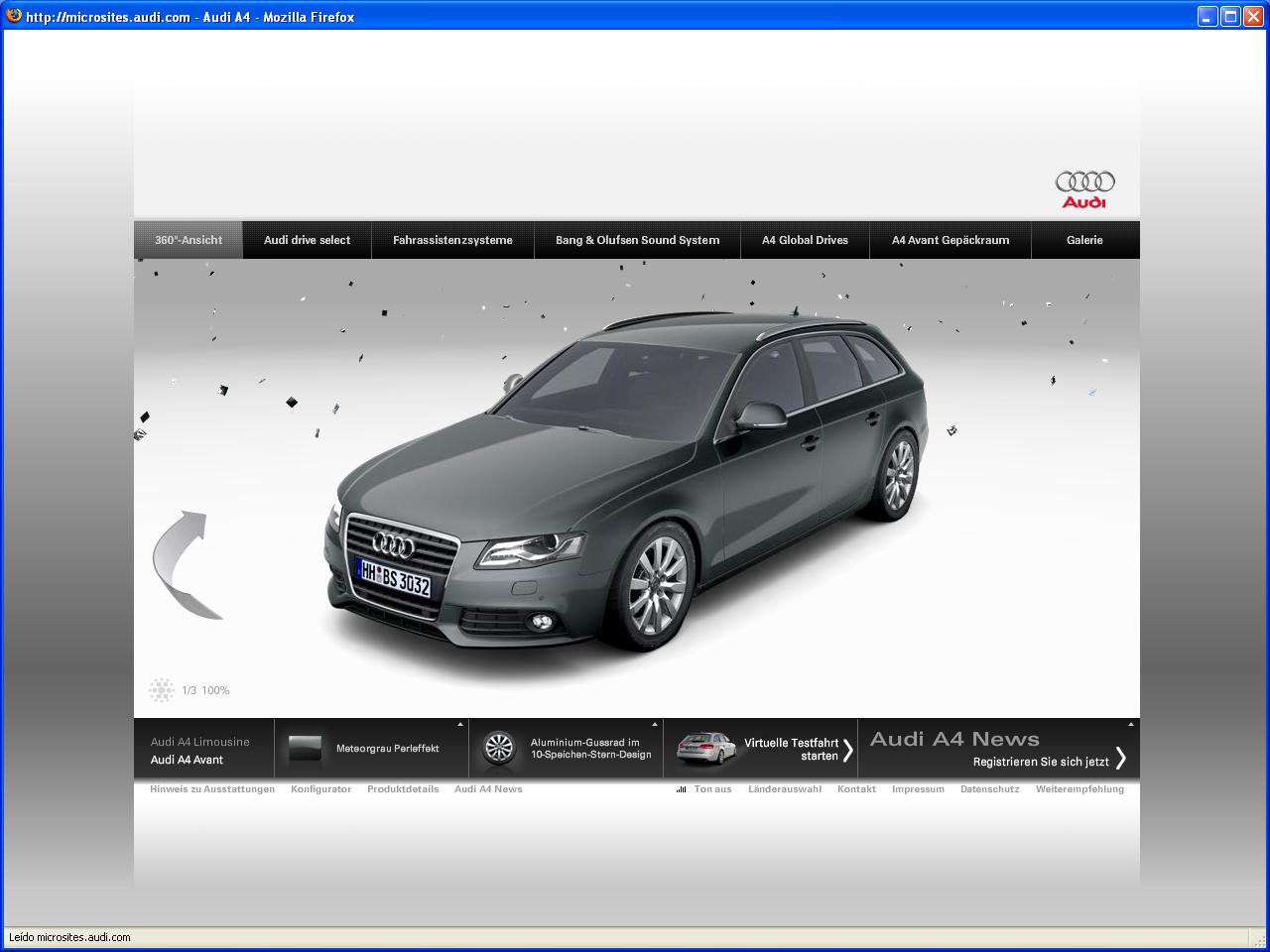Click the Audi A4 News headline
The width and height of the screenshot is (1270, 952).
pos(954,739)
